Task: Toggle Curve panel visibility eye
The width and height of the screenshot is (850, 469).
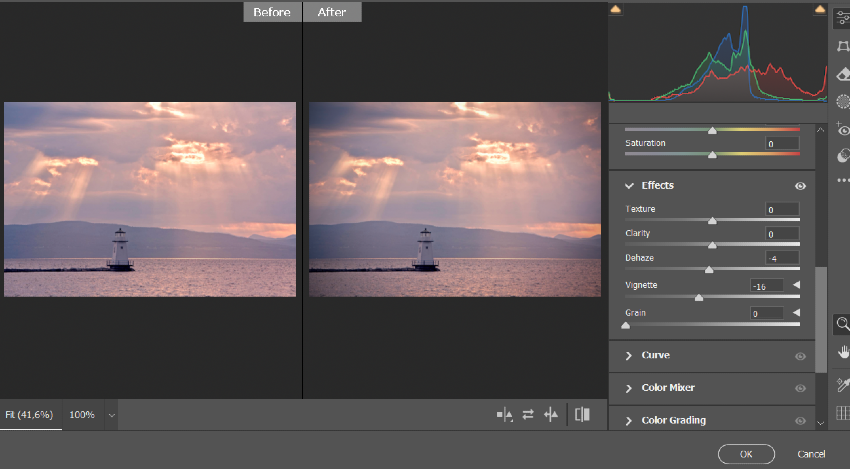Action: point(800,356)
